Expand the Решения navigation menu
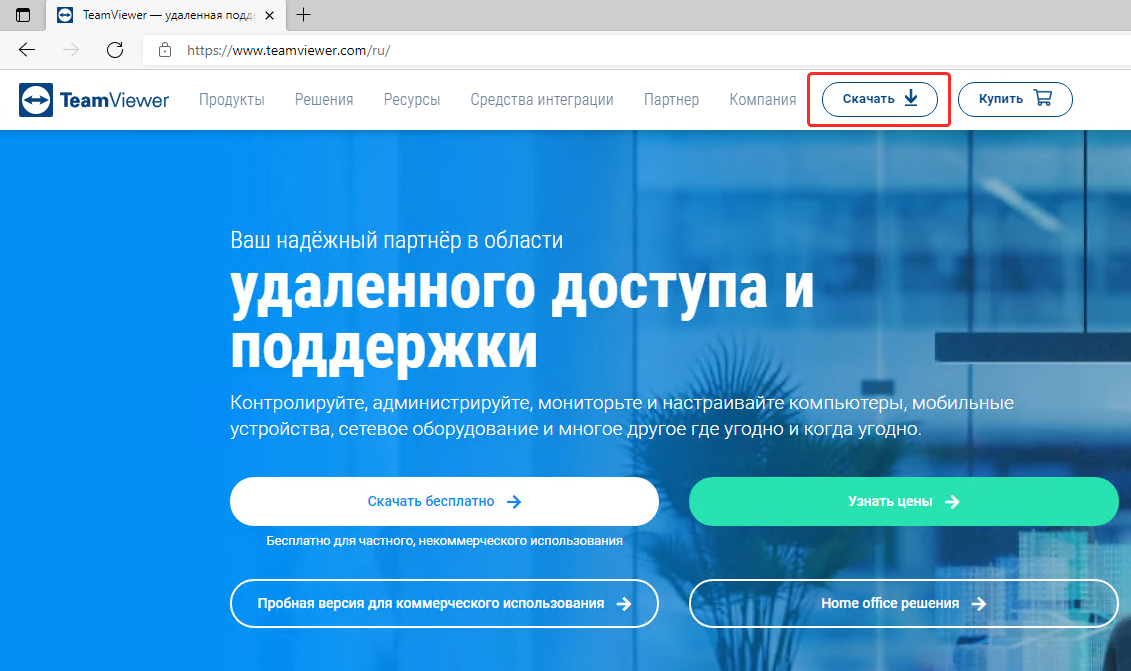 coord(324,100)
